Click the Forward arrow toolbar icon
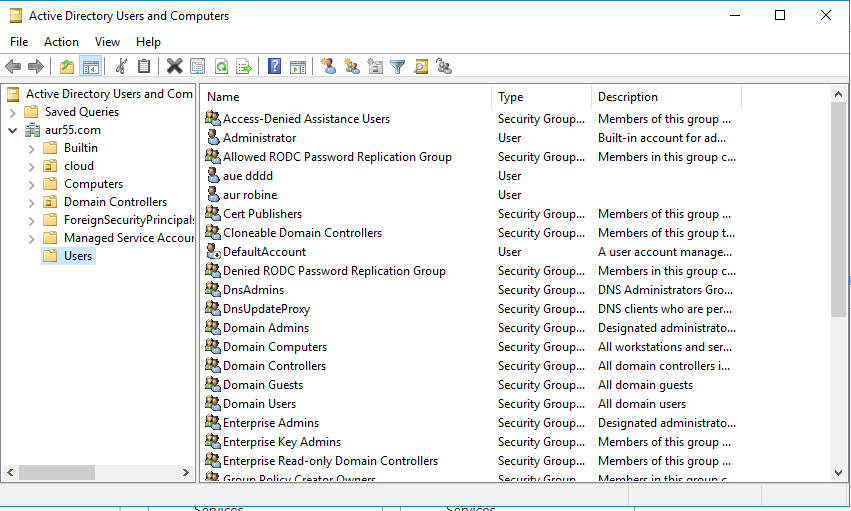851x511 pixels. (36, 67)
